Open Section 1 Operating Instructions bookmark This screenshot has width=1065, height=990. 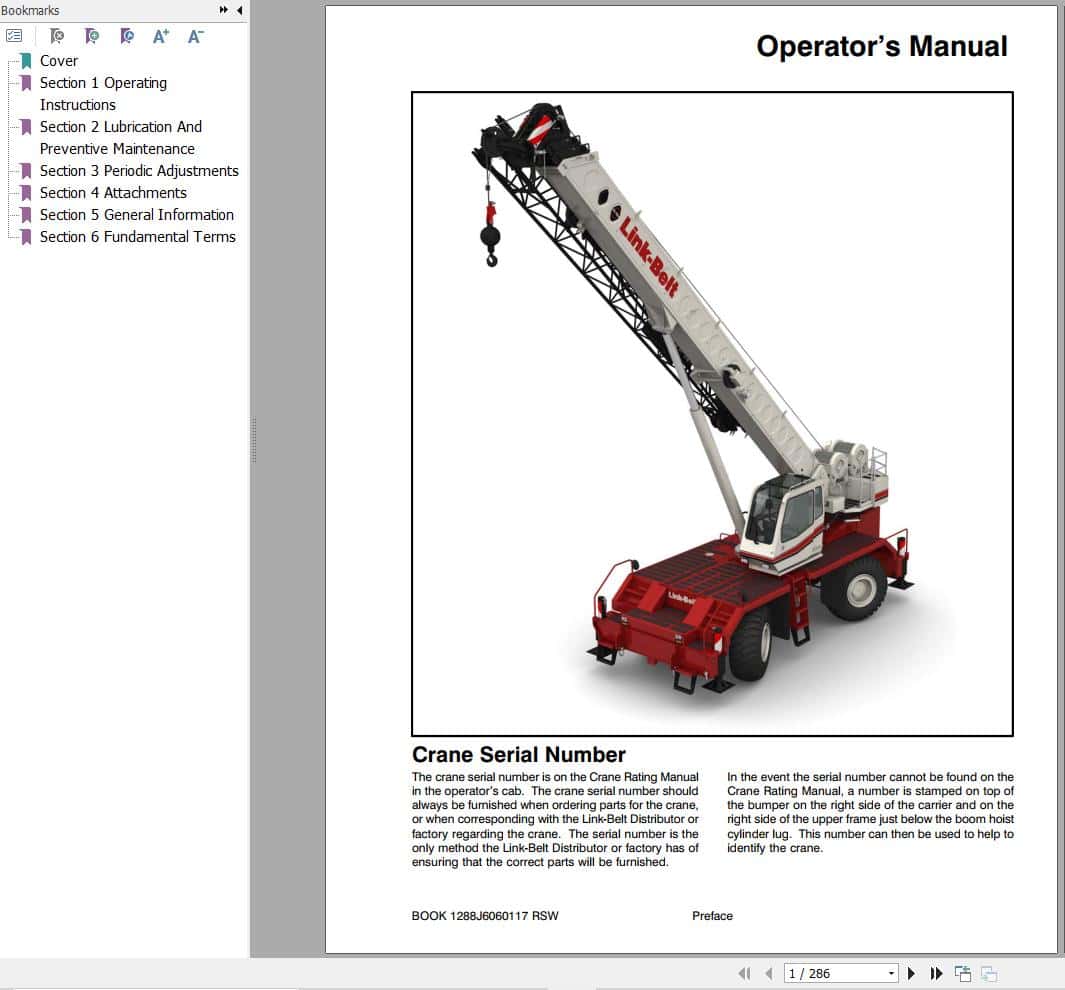point(103,83)
